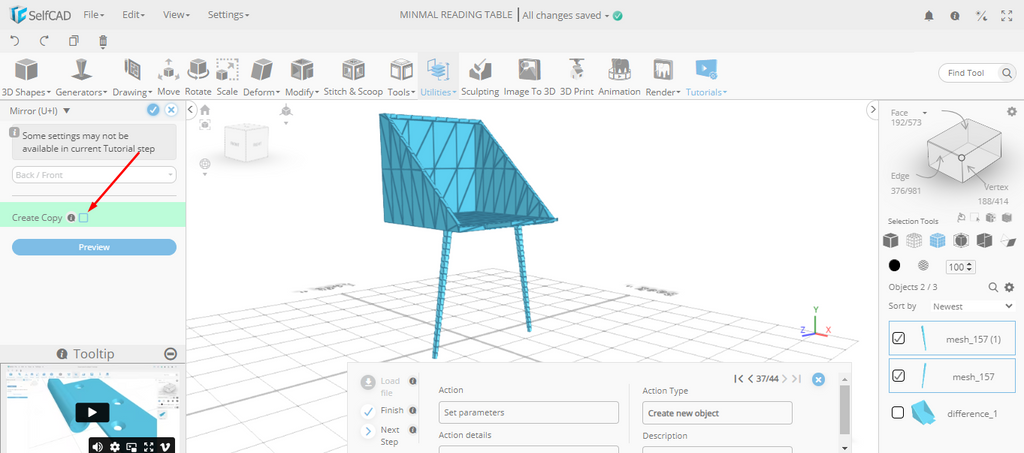Click the Preview button
Image resolution: width=1024 pixels, height=453 pixels.
tap(94, 247)
